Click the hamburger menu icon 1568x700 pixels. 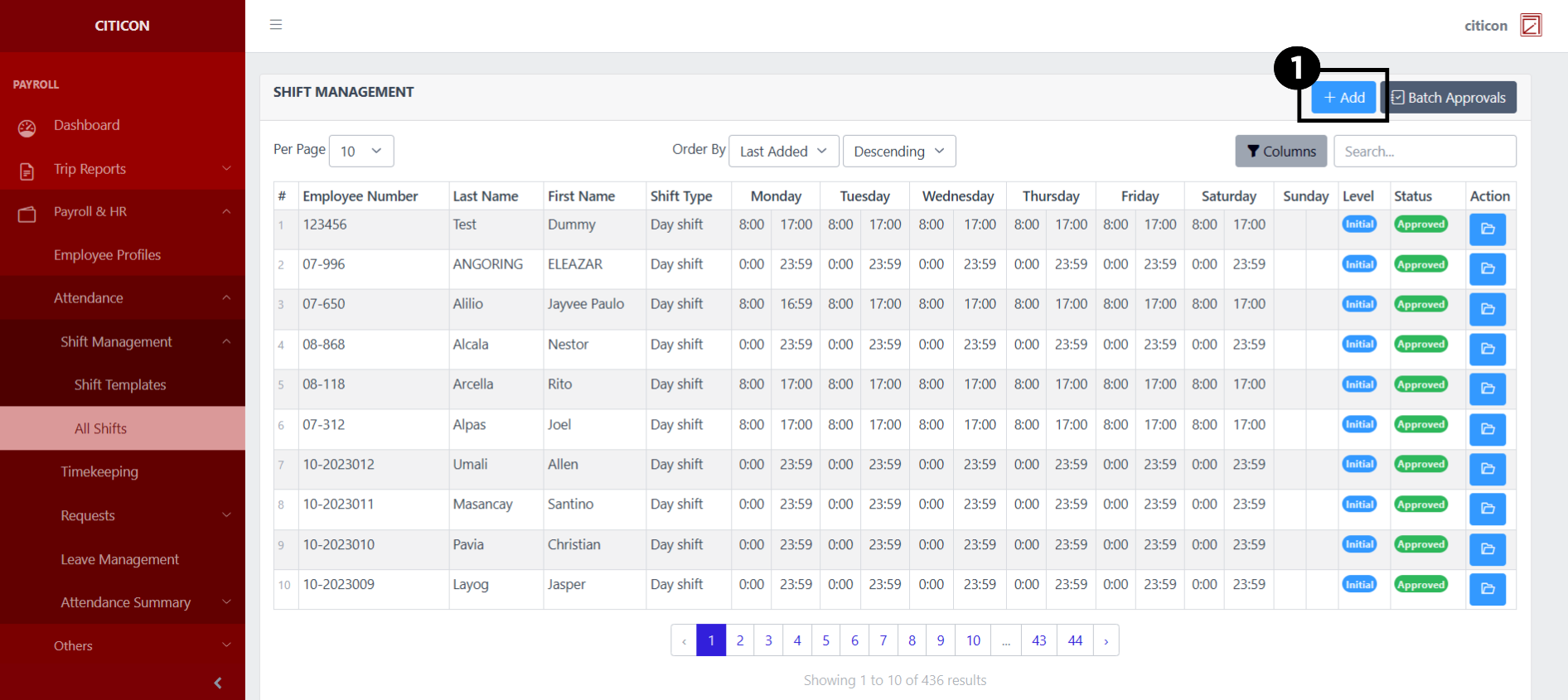coord(276,25)
